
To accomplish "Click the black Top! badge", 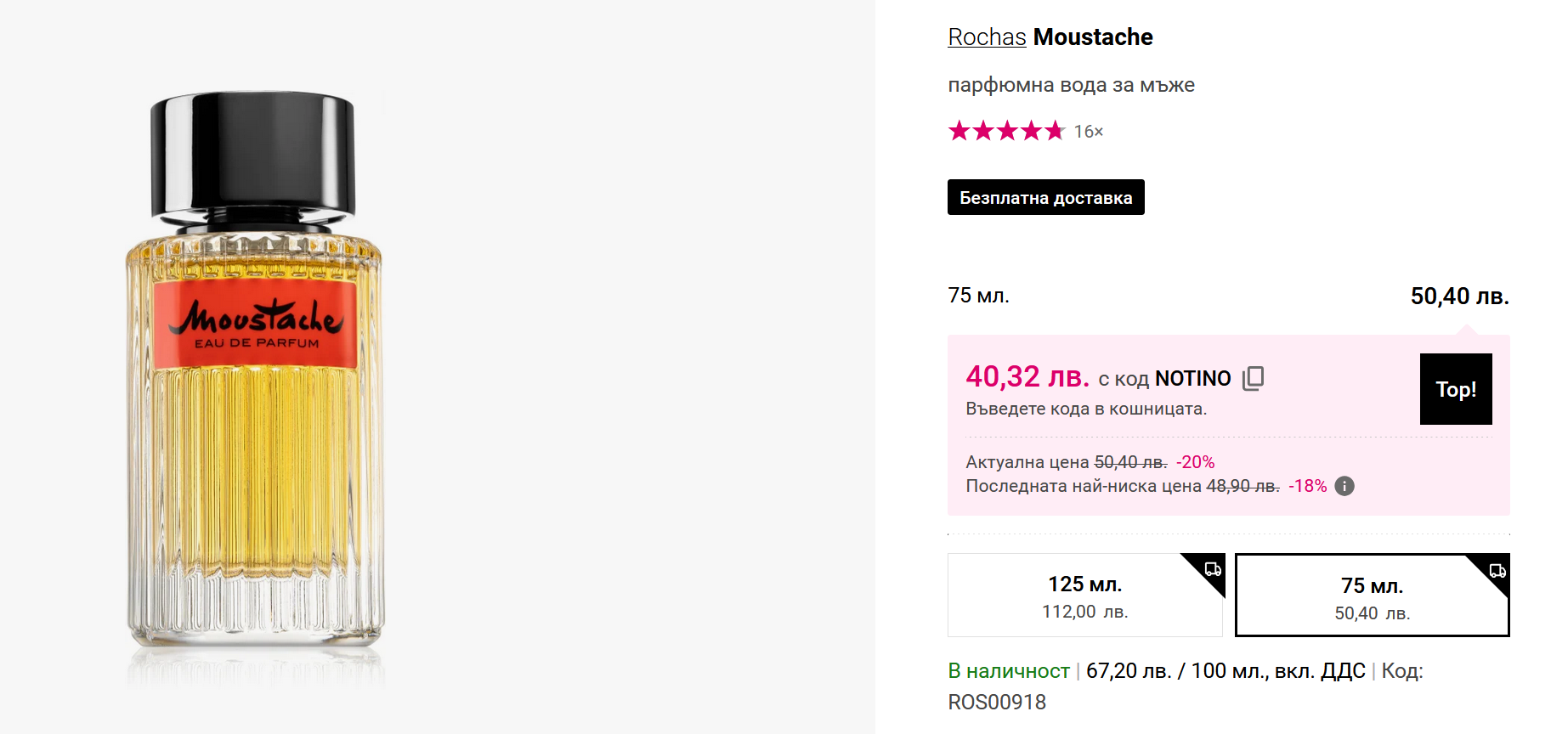I will 1456,389.
